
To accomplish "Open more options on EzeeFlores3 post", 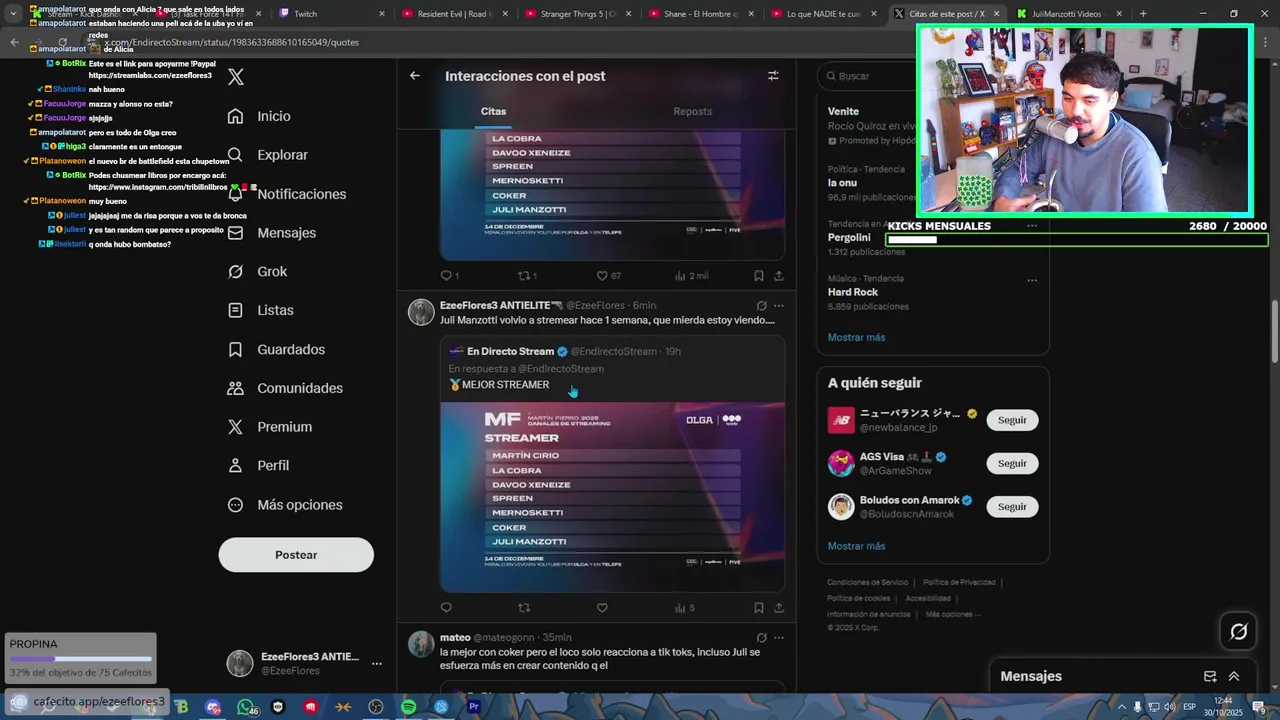I will click(x=779, y=306).
